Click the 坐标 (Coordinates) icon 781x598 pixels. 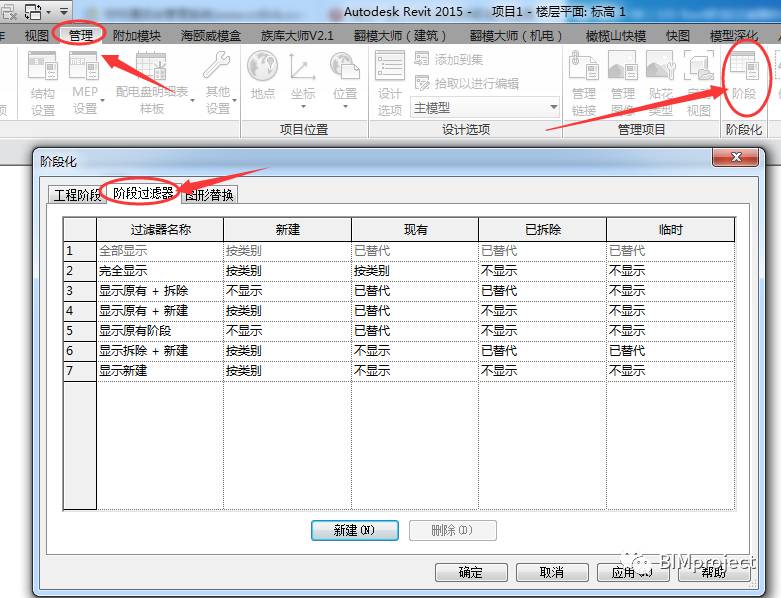coord(303,66)
